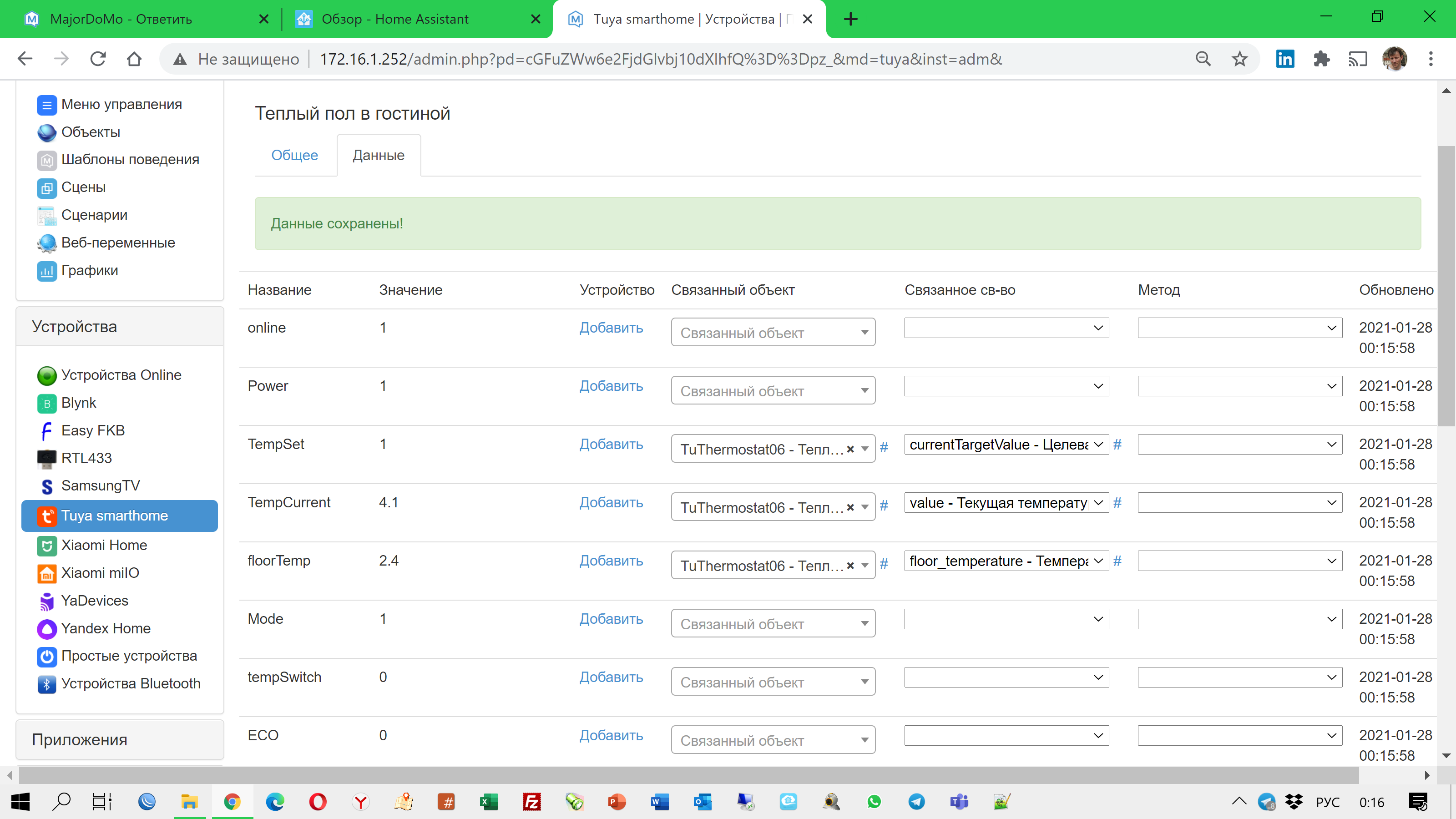
Task: Launch Telegram from the taskbar
Action: [917, 801]
